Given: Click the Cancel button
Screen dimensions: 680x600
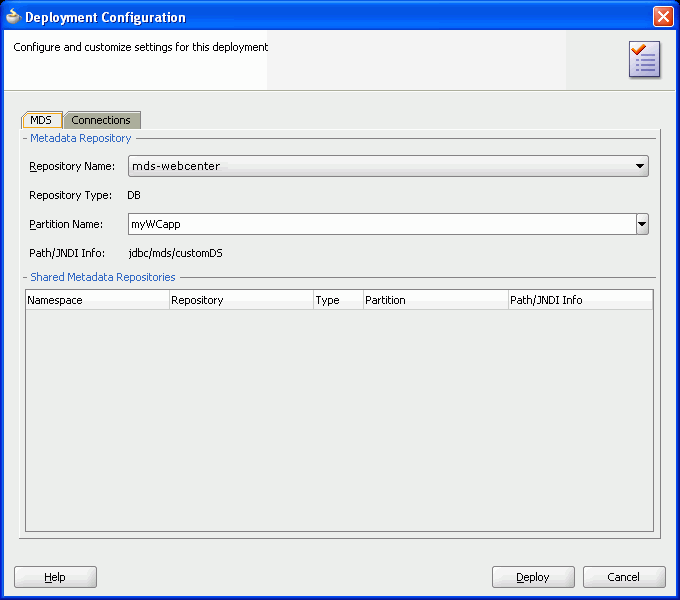Looking at the screenshot, I should pyautogui.click(x=624, y=577).
